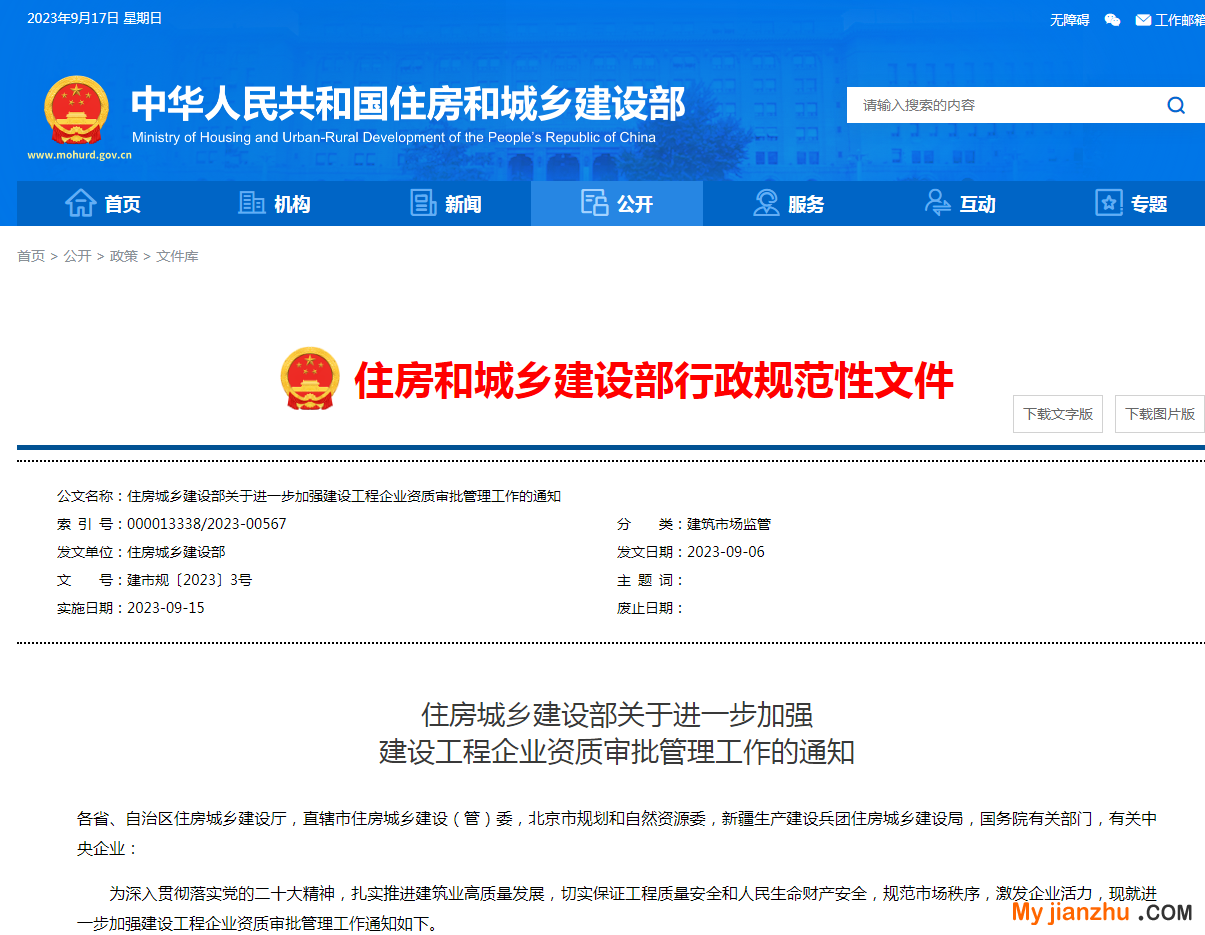Click www.mohurd.gov.cn under the emblem

click(x=79, y=155)
